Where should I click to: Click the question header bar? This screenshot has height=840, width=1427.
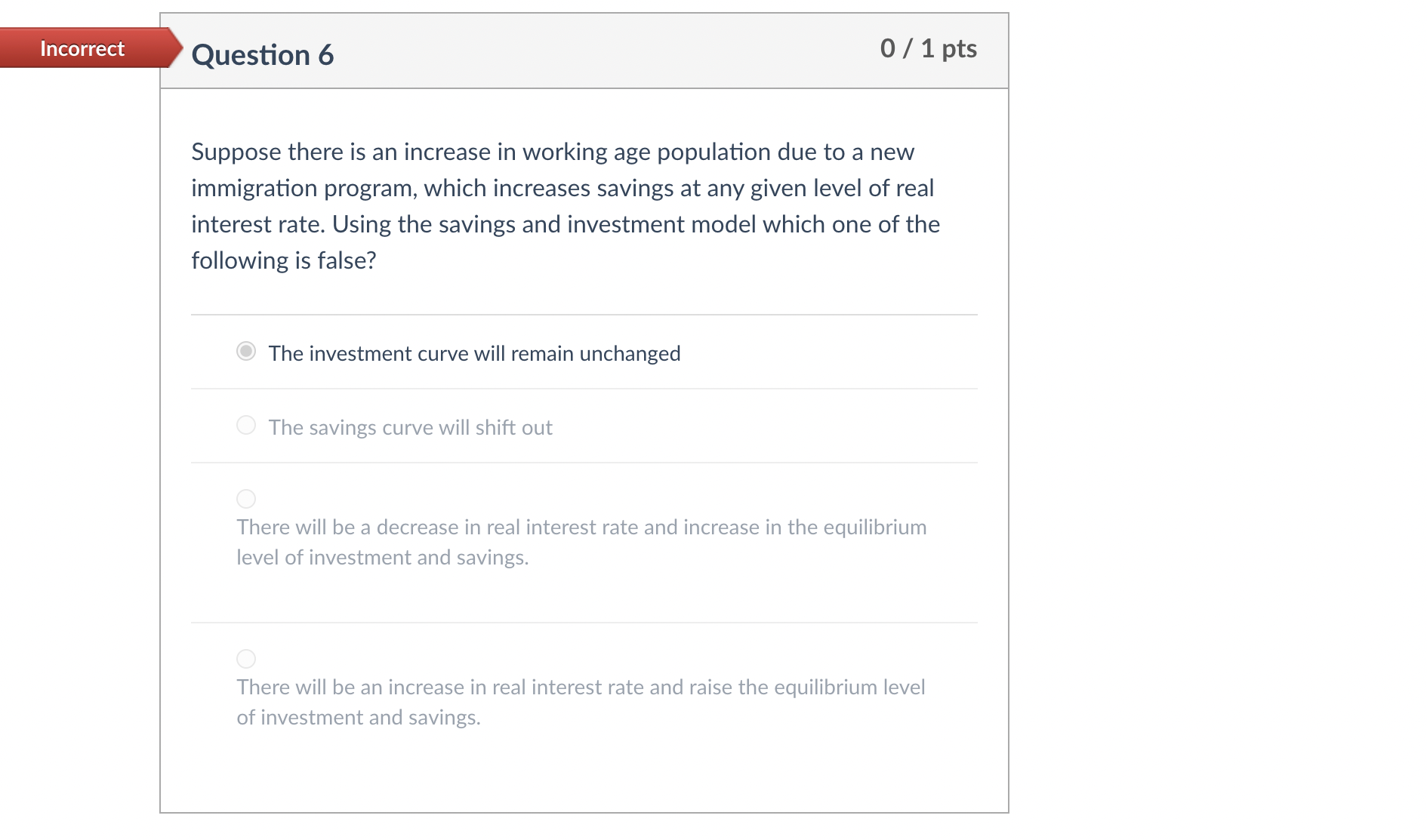(585, 50)
